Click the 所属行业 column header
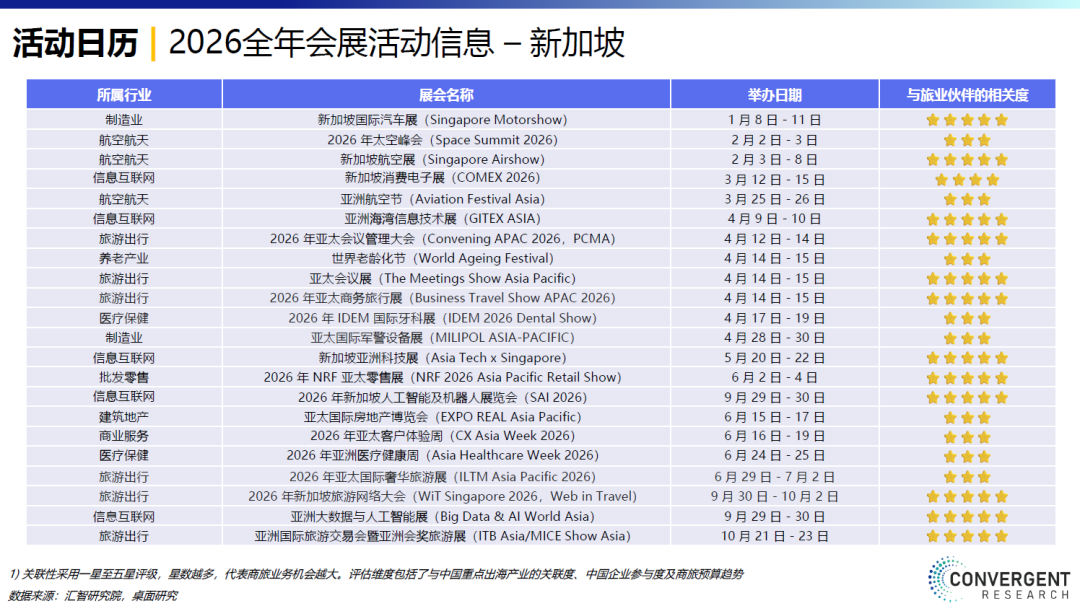The image size is (1080, 606). tap(124, 94)
